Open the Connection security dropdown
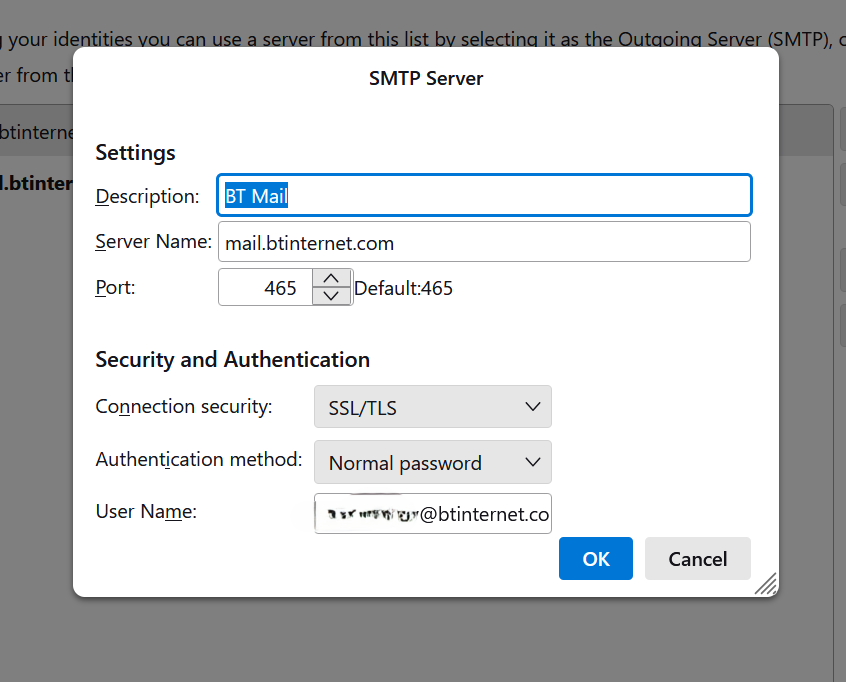Screen dimensions: 846x682 (x=433, y=407)
